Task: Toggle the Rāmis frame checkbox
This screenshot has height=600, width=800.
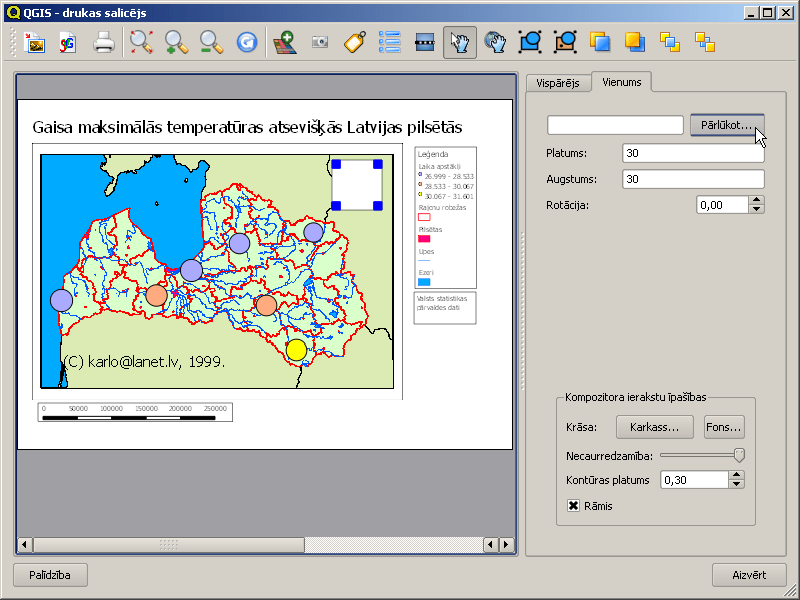Action: (573, 506)
